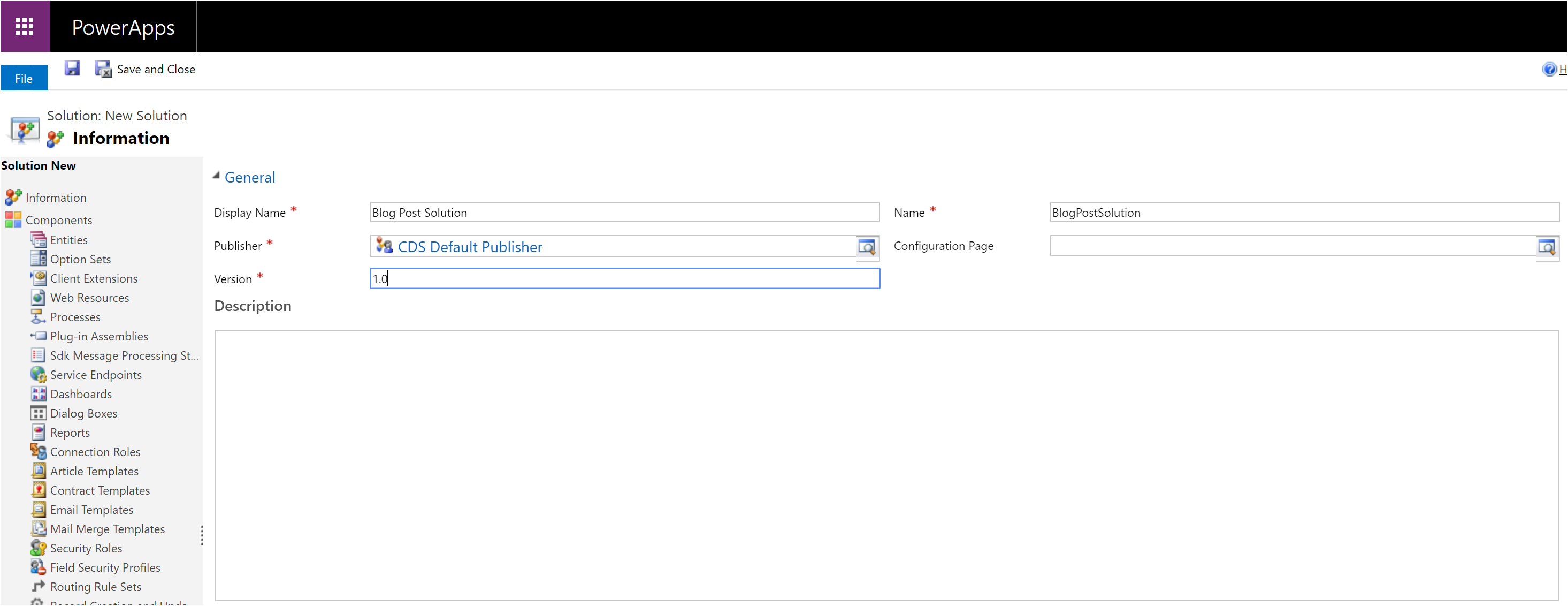
Task: Go to Information in sidebar
Action: [x=56, y=198]
